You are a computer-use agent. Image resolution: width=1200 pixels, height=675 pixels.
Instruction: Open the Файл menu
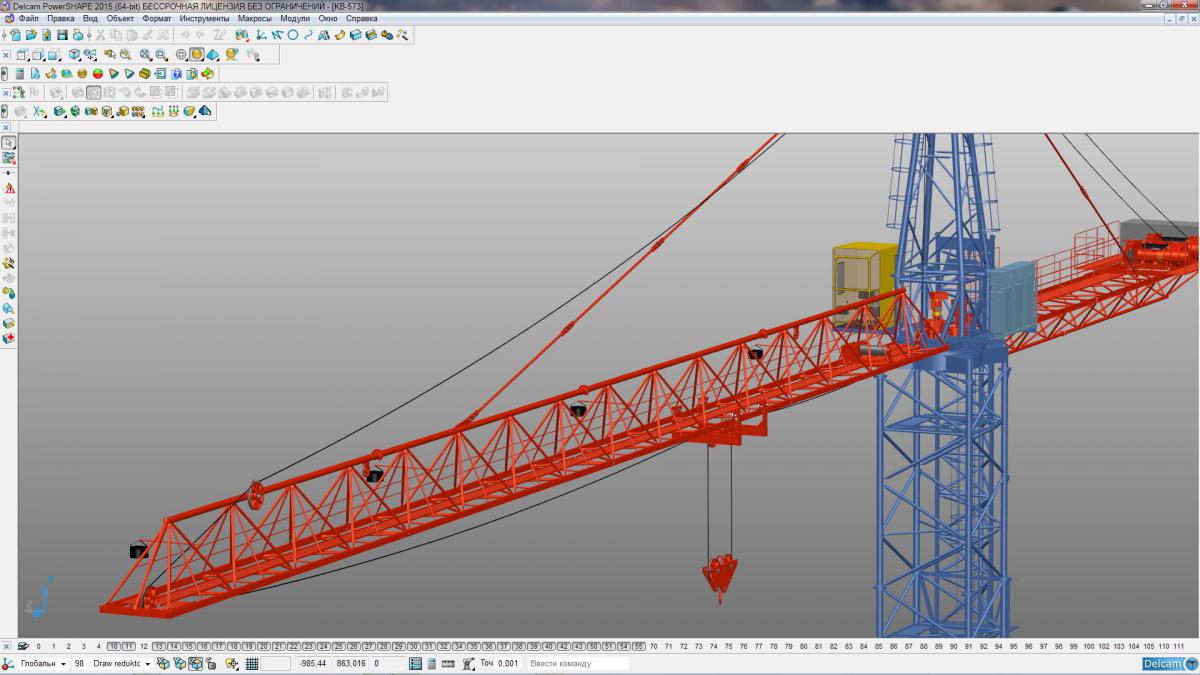pyautogui.click(x=28, y=18)
